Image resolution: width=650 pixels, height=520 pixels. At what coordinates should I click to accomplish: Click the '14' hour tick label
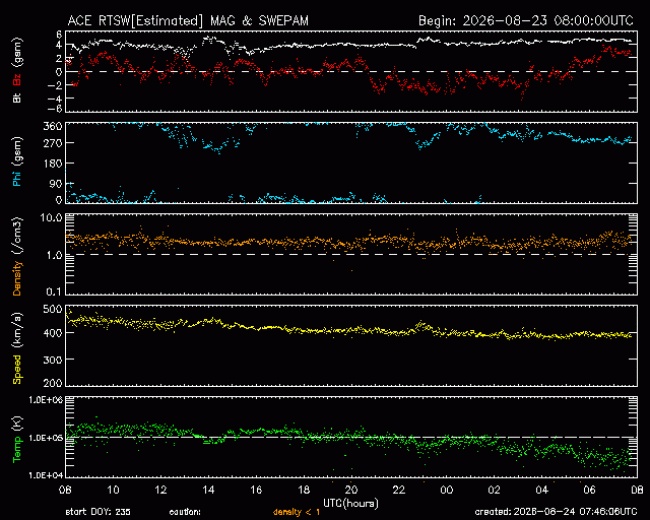[208, 490]
